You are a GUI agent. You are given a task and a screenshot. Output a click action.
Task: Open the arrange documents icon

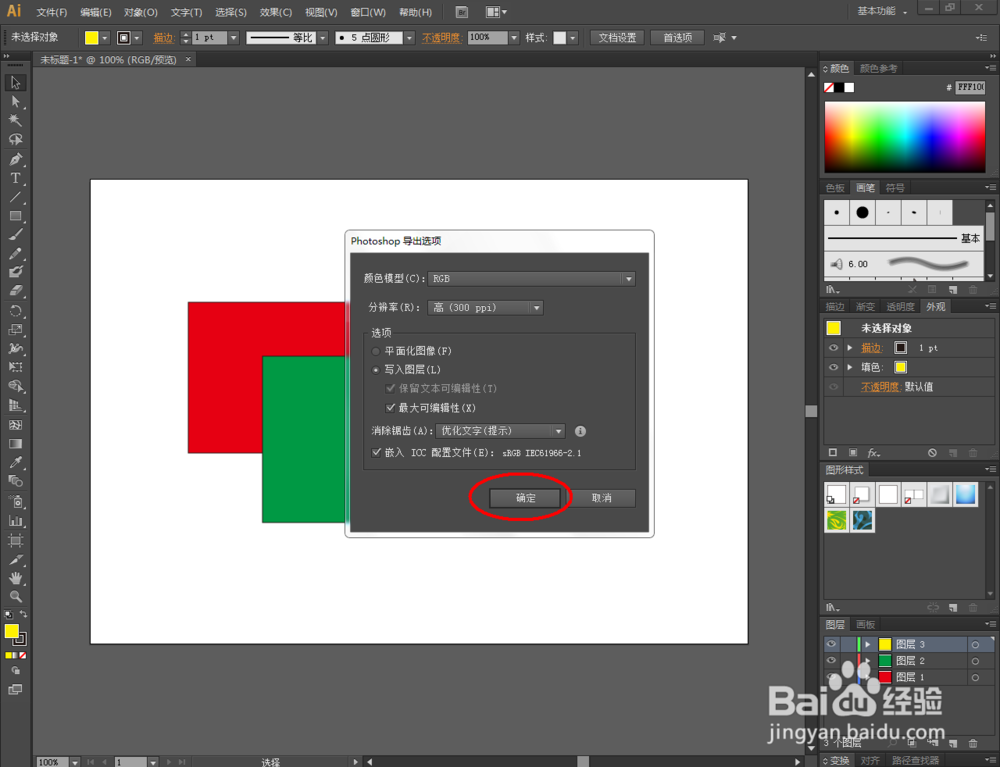tap(496, 12)
